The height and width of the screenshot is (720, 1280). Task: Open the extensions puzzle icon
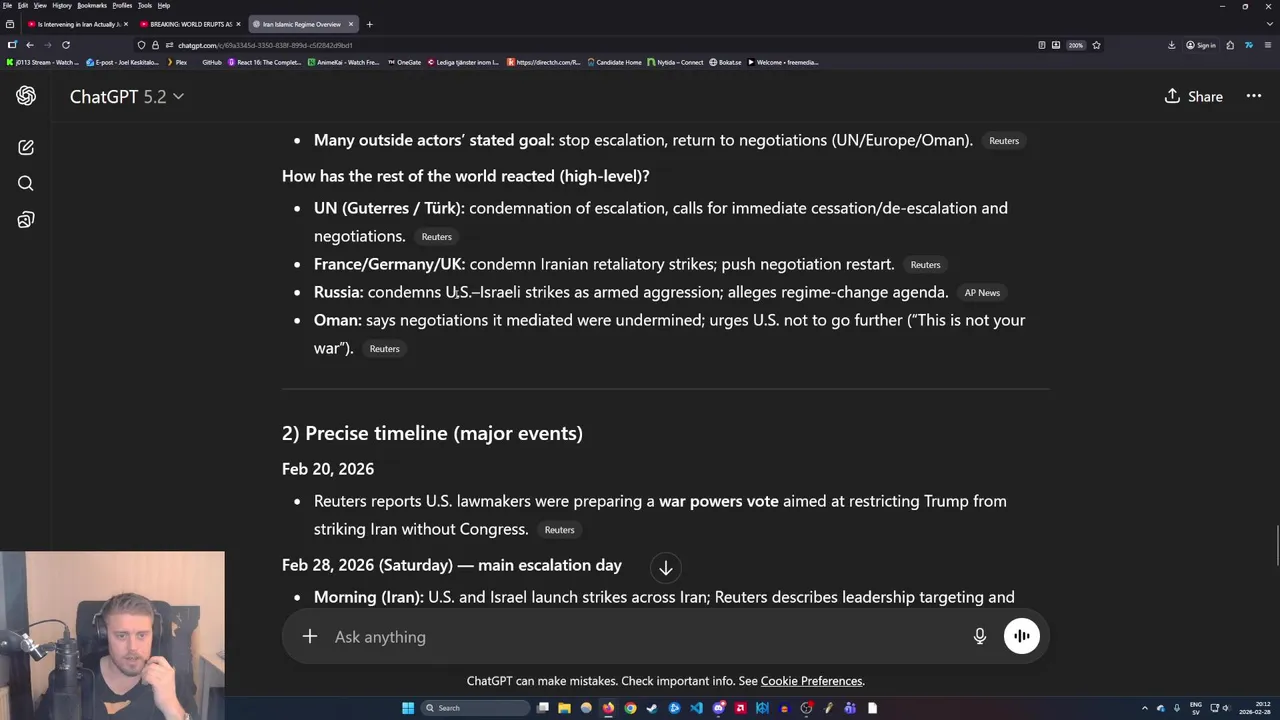[1230, 45]
